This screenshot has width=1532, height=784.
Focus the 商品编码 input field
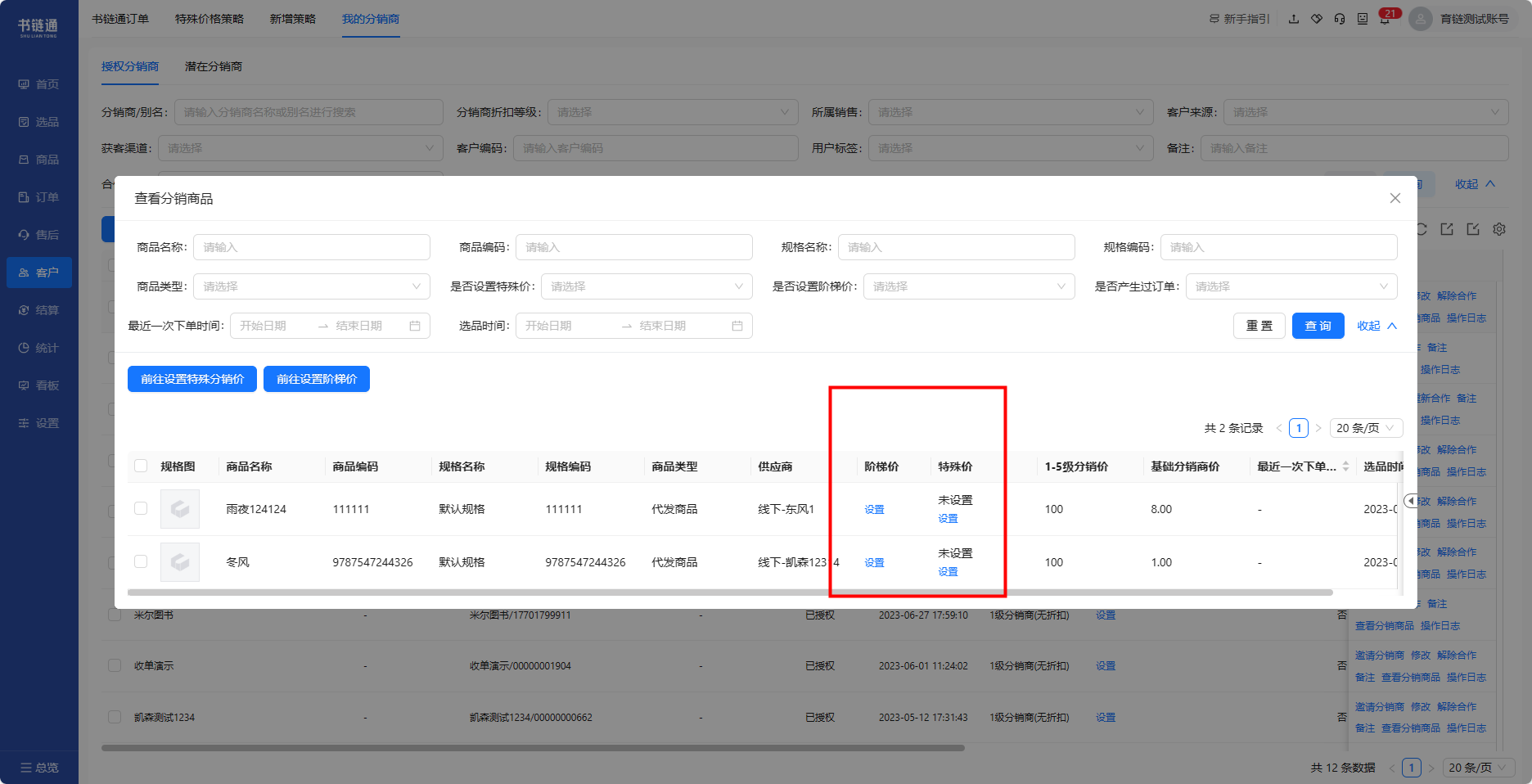(634, 247)
